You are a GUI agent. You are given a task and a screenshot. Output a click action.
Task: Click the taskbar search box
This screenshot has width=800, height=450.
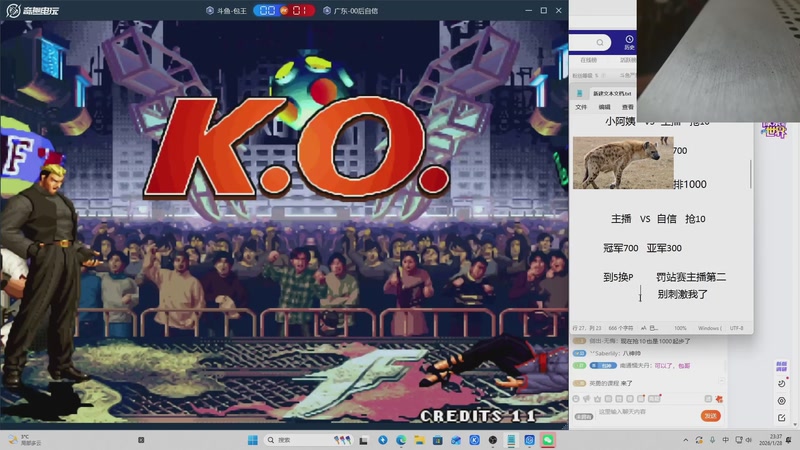309,440
